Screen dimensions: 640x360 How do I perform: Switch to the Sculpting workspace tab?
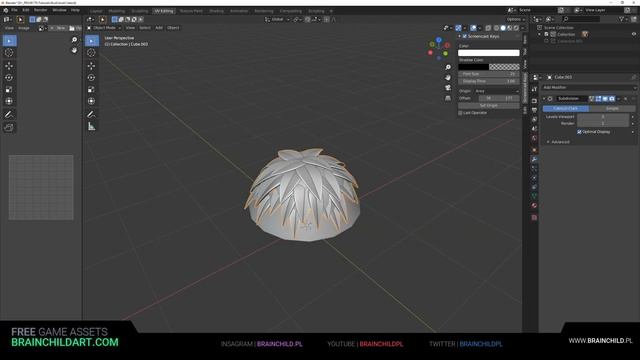click(140, 11)
